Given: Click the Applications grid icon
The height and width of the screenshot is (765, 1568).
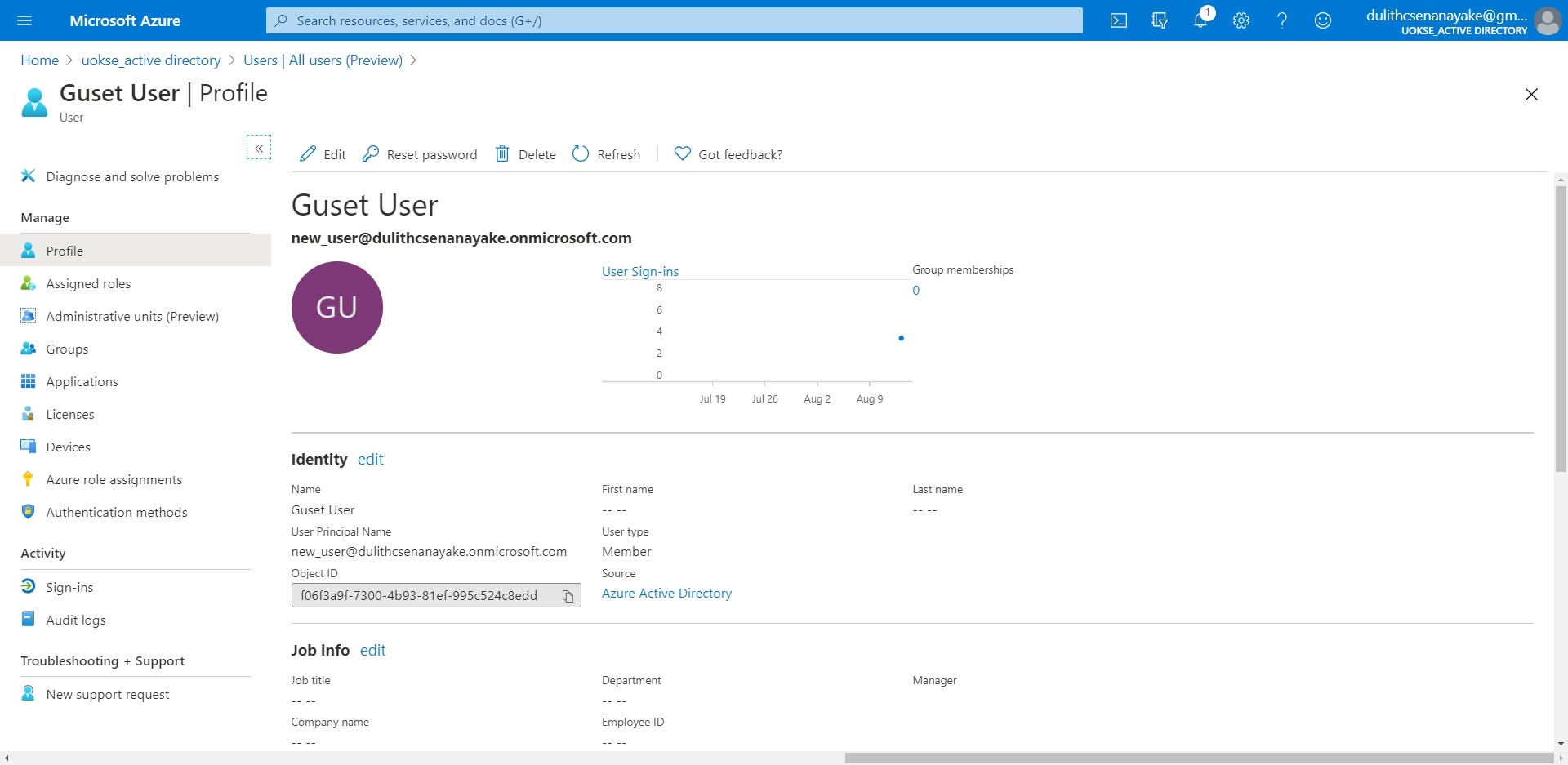Looking at the screenshot, I should [x=28, y=381].
